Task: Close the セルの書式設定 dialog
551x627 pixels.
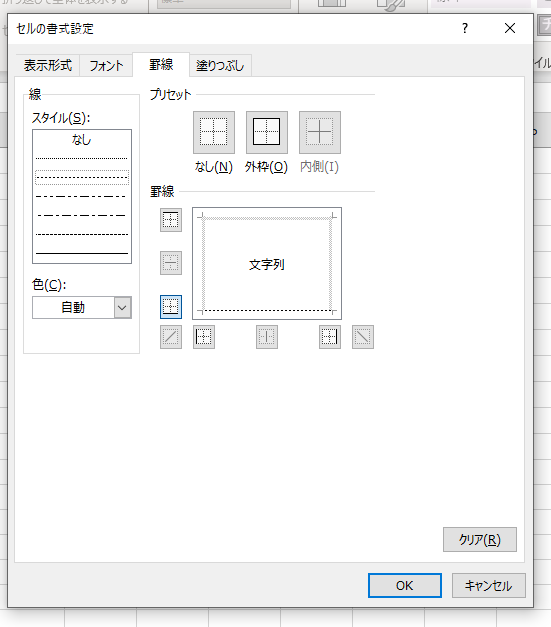Action: (x=510, y=28)
